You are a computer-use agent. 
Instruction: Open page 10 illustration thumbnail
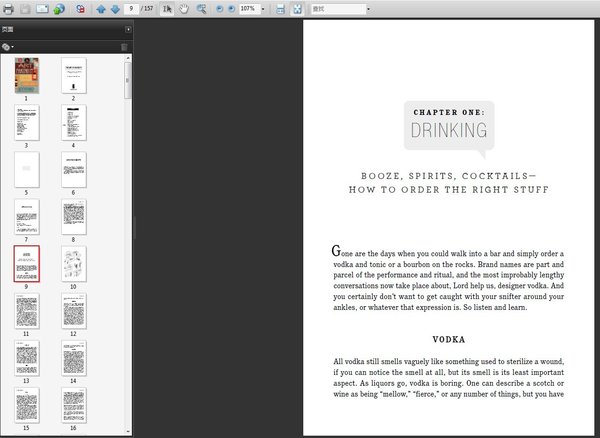point(74,264)
